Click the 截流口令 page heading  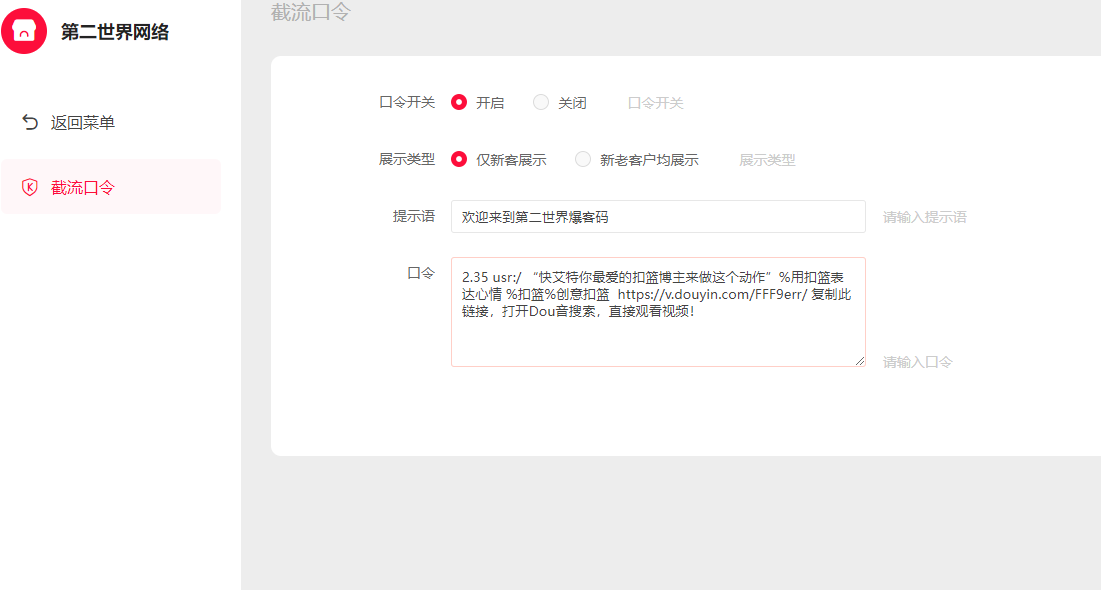pos(311,13)
